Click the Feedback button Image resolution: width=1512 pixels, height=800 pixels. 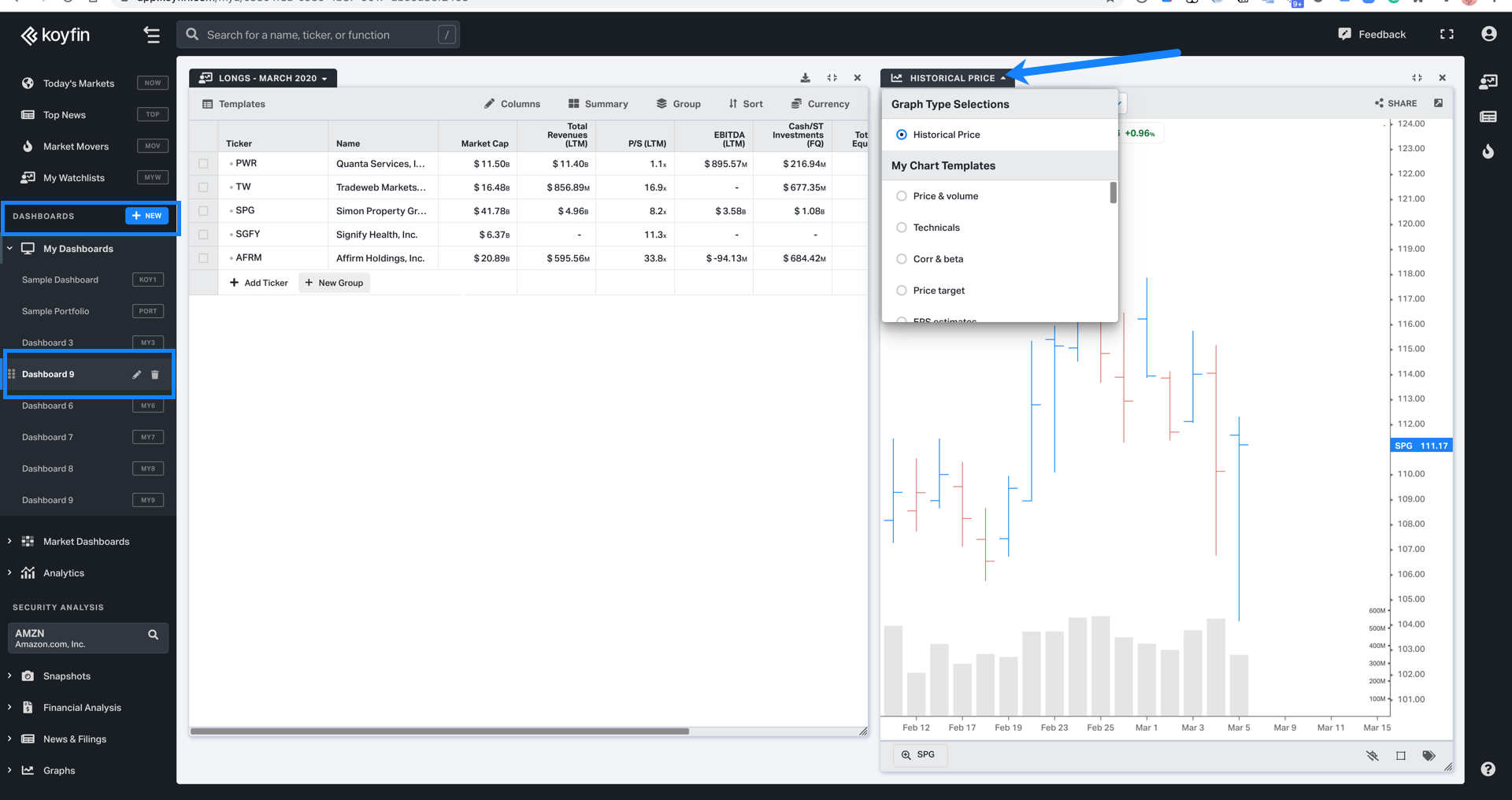coord(1372,34)
